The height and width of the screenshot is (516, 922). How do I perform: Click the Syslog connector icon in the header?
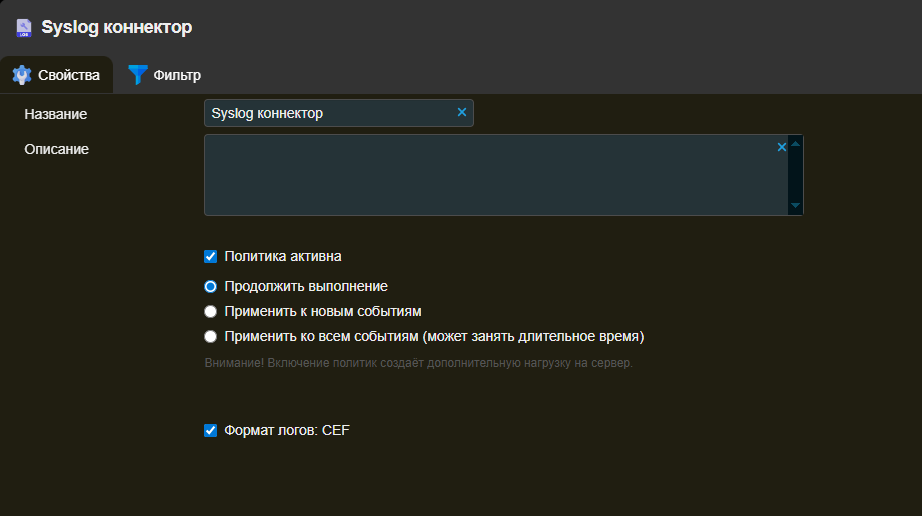click(24, 27)
